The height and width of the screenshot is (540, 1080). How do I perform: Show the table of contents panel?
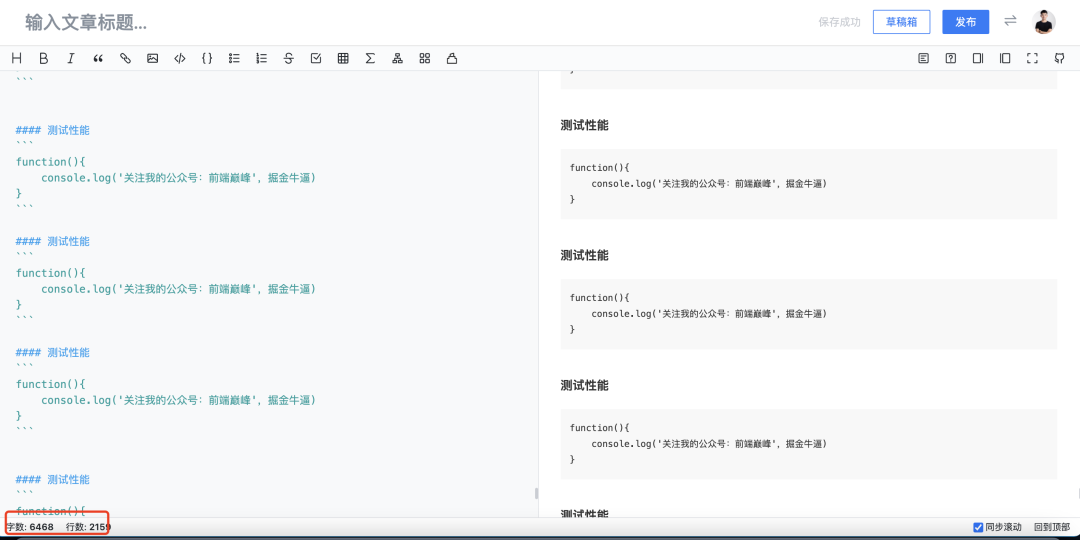pyautogui.click(x=924, y=59)
